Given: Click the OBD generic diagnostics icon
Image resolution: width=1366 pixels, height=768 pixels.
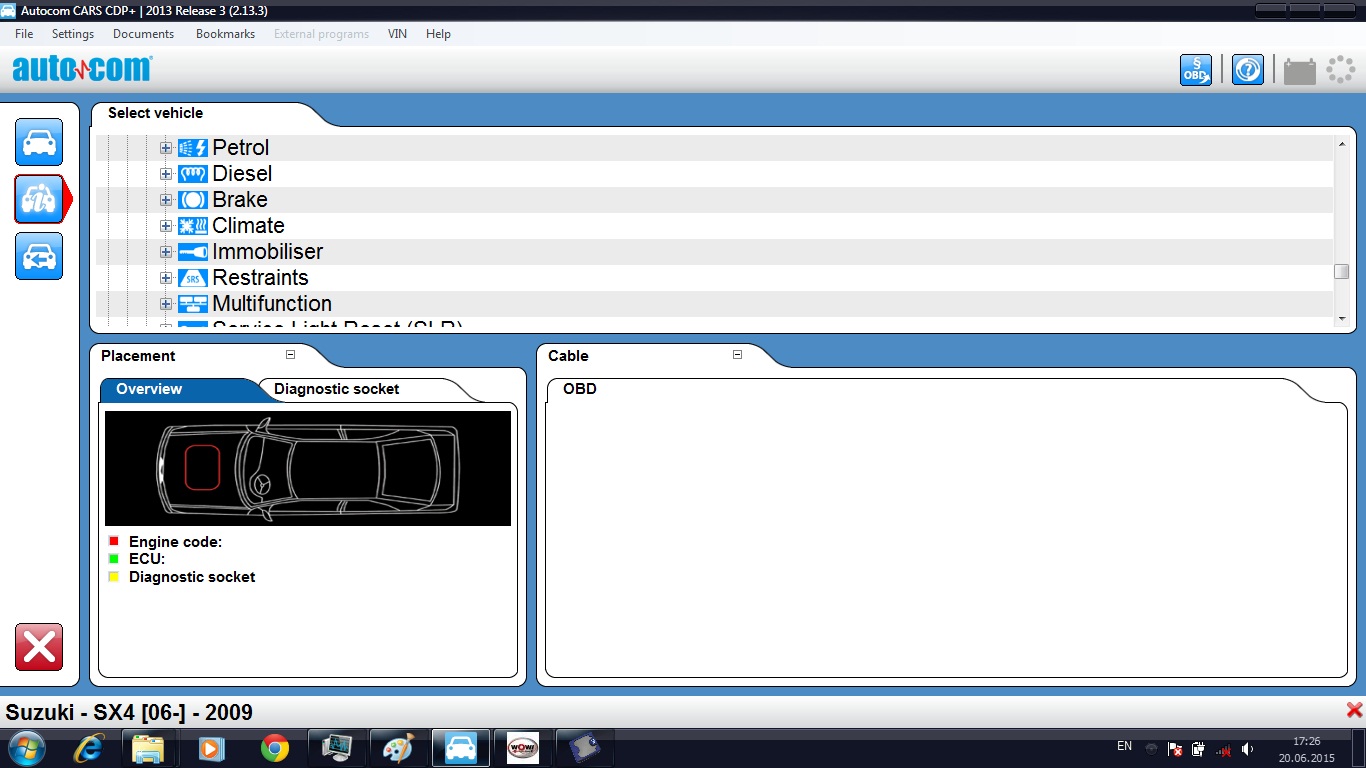Looking at the screenshot, I should pos(1196,70).
